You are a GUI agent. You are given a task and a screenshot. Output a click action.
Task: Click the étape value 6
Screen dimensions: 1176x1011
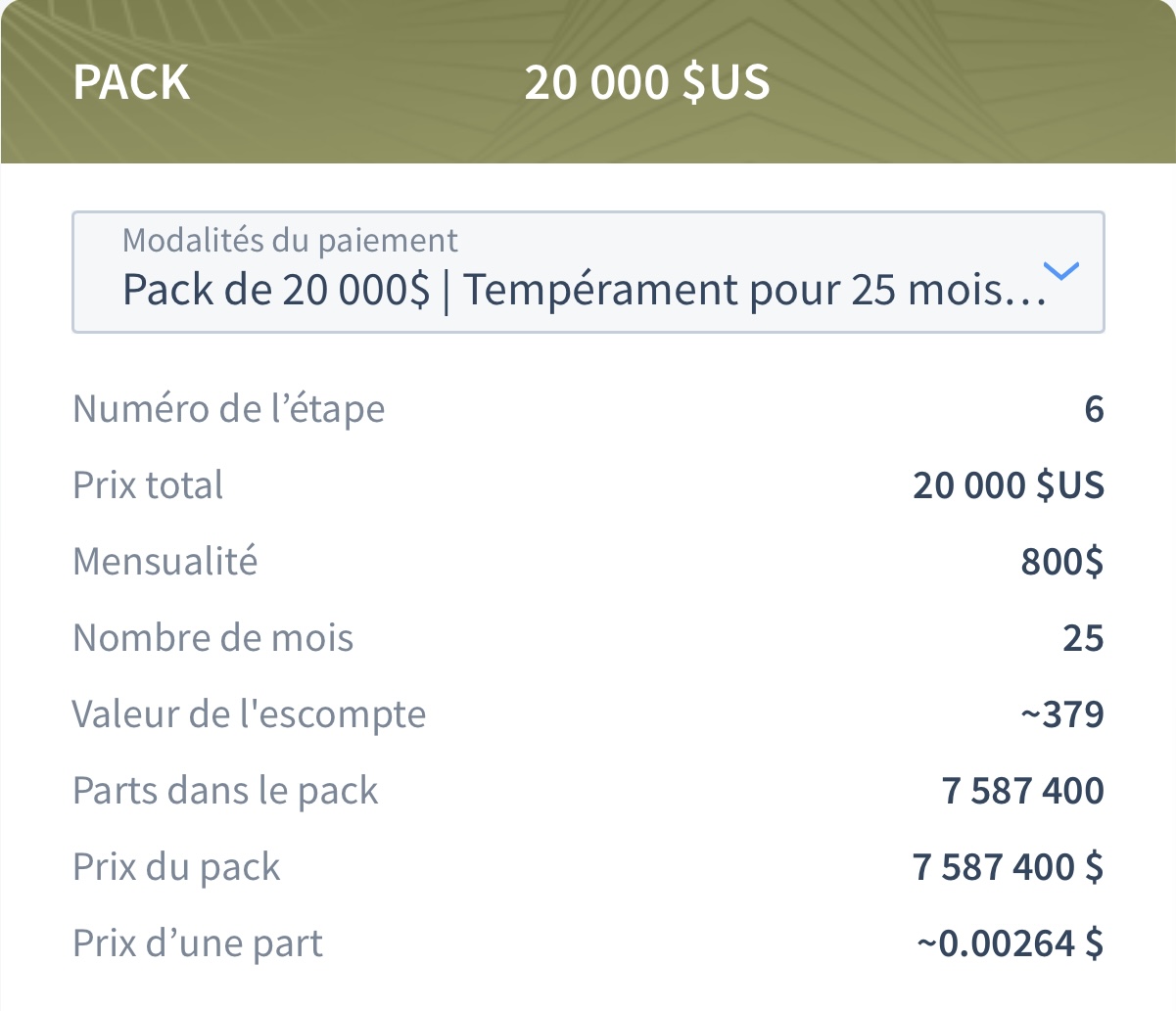(x=1094, y=409)
